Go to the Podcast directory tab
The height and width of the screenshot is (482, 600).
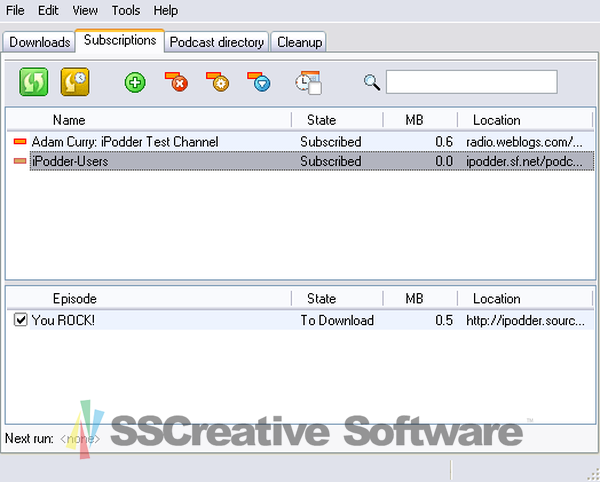click(x=217, y=42)
